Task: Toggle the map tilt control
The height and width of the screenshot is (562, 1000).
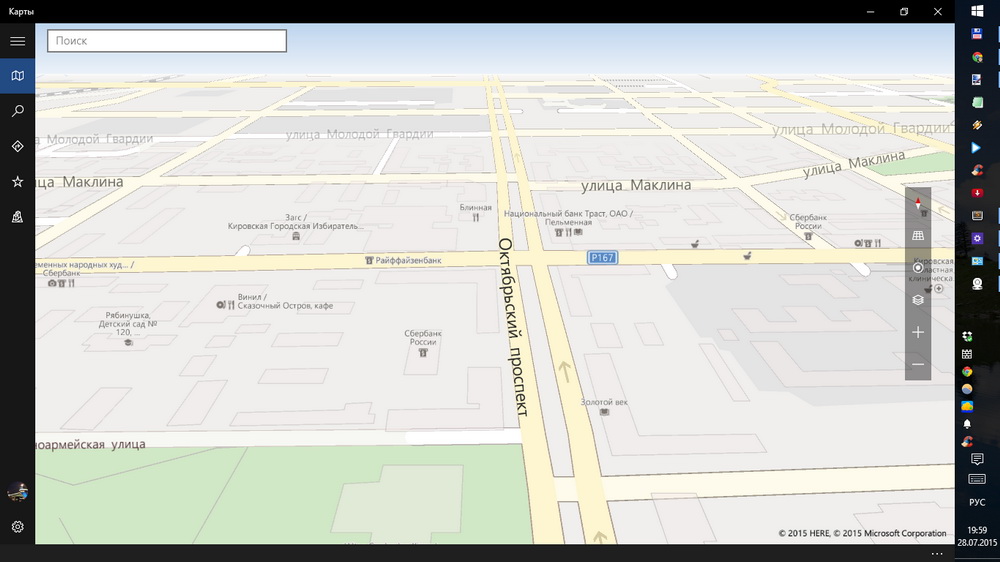Action: pyautogui.click(x=918, y=235)
